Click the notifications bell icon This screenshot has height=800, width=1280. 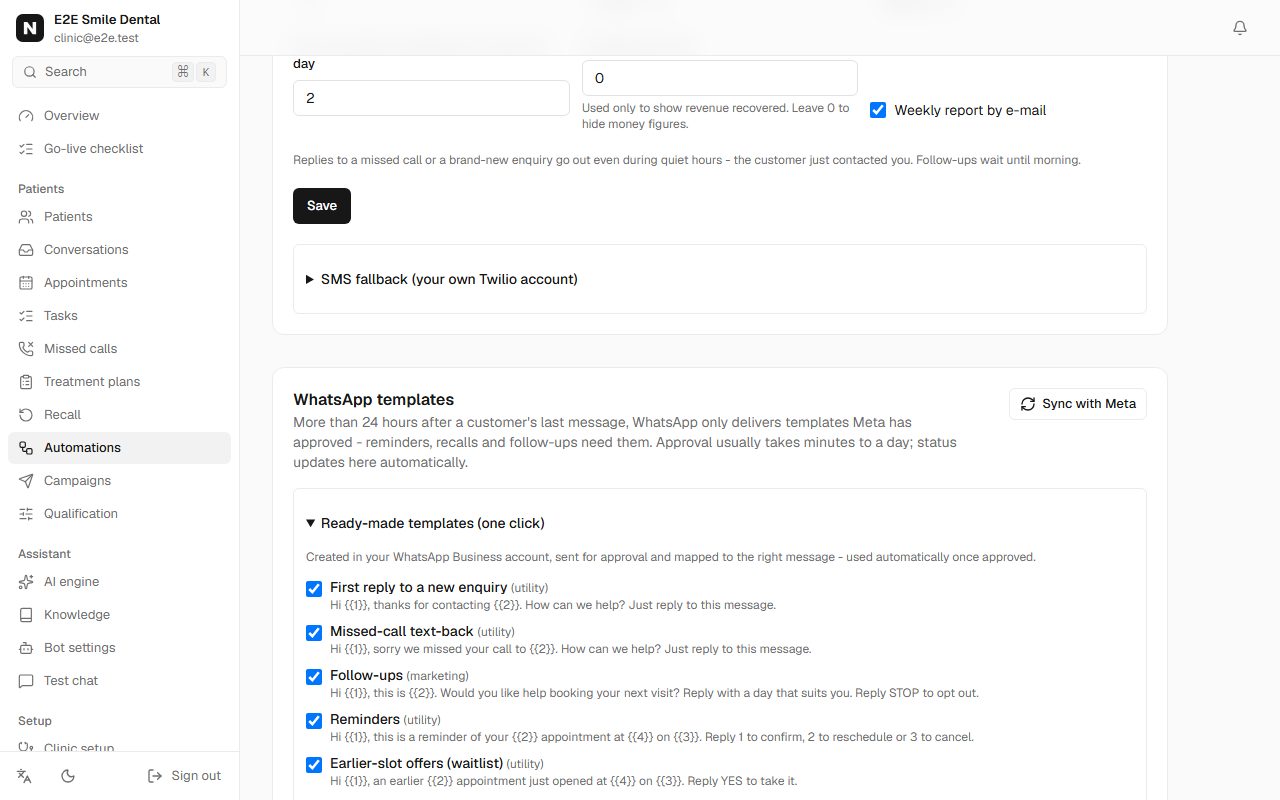1240,28
